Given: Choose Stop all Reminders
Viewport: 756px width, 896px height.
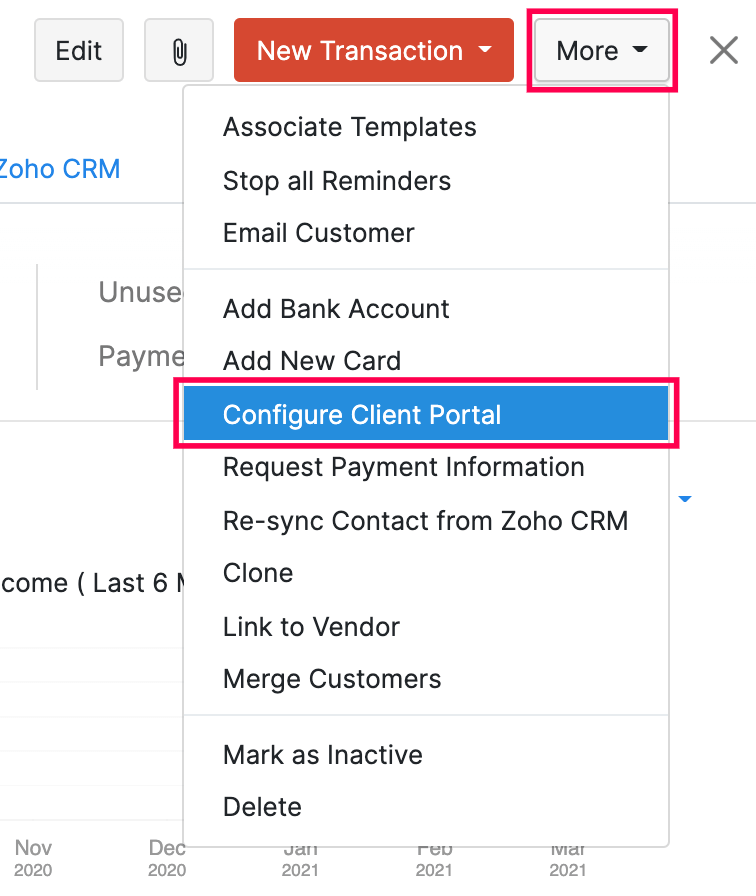Looking at the screenshot, I should tap(336, 182).
